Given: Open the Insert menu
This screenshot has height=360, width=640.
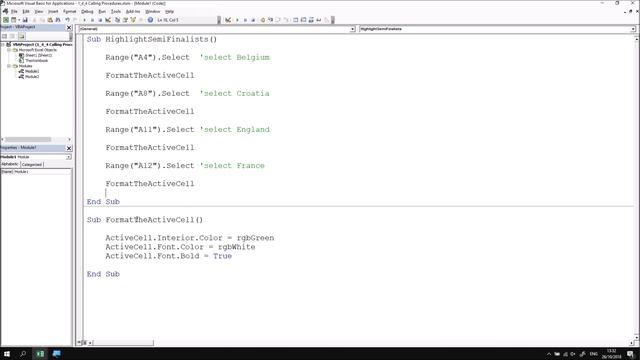Looking at the screenshot, I should [x=53, y=11].
